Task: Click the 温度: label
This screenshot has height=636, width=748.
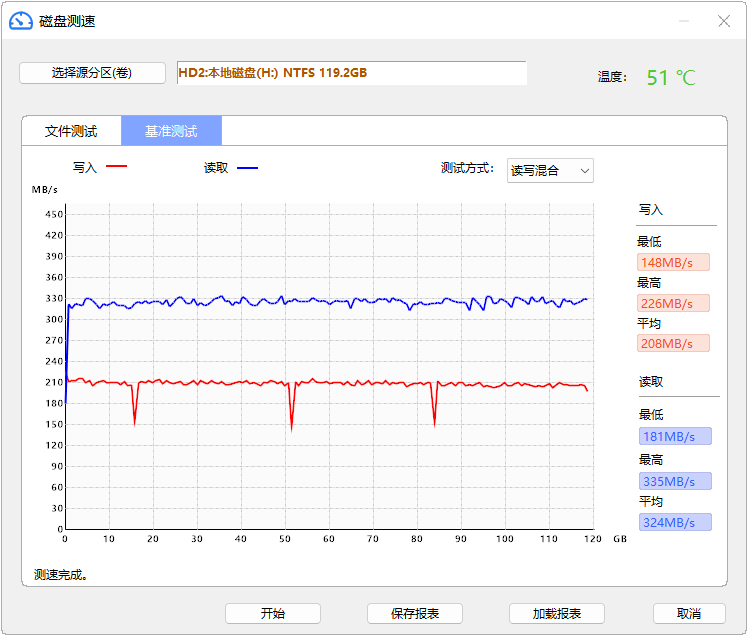Action: (612, 76)
